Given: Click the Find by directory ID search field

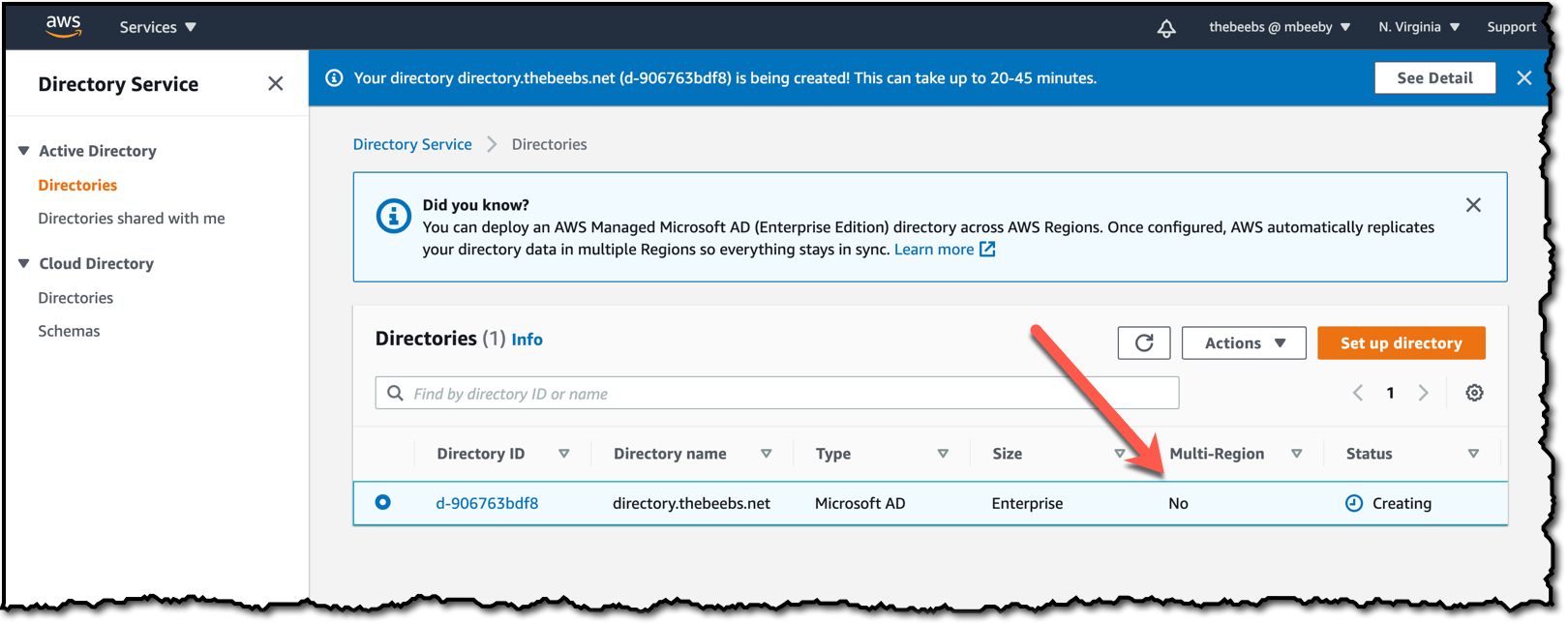Looking at the screenshot, I should [x=777, y=393].
